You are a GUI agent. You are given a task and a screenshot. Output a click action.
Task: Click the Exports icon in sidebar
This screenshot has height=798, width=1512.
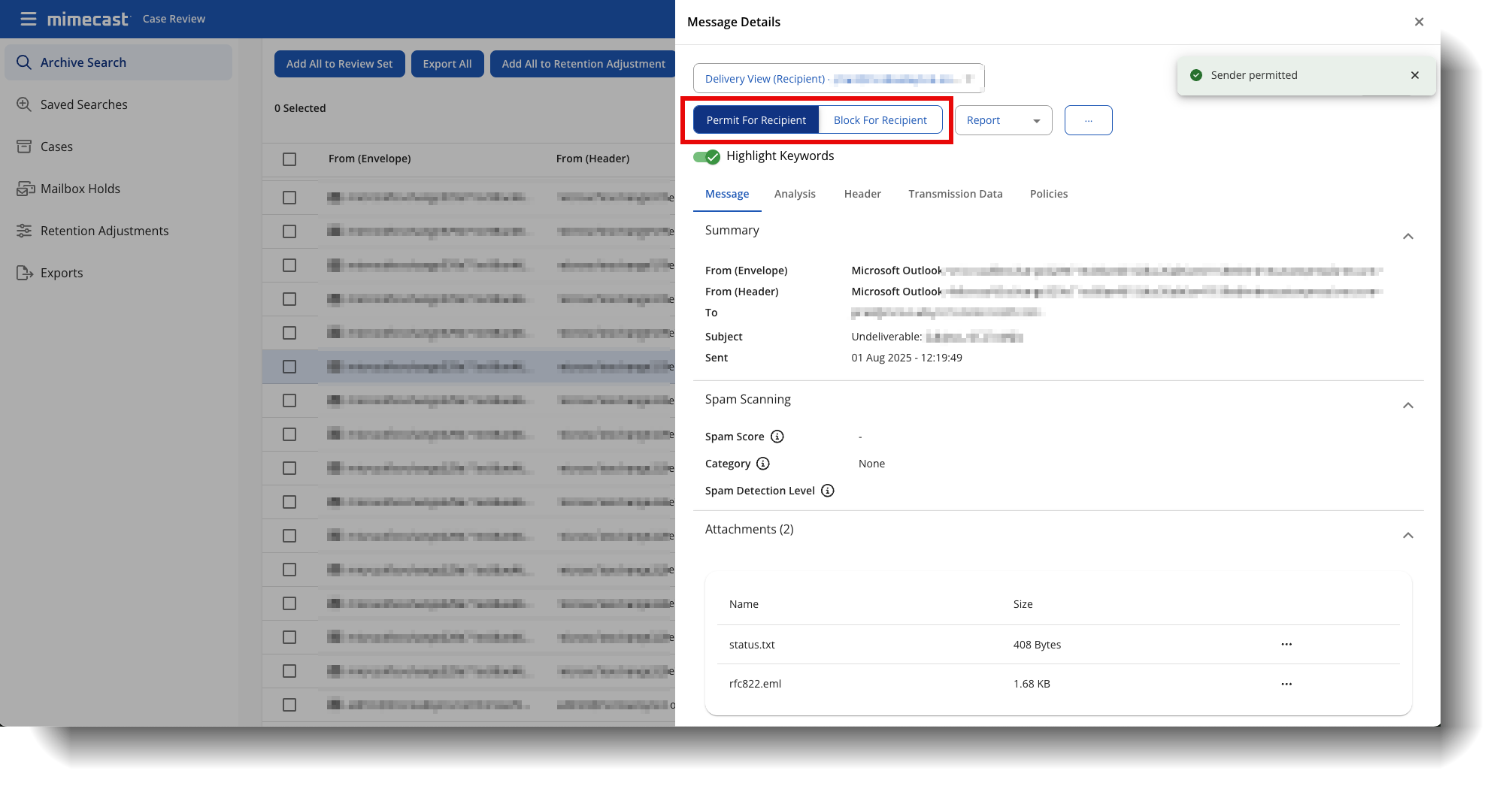tap(25, 273)
